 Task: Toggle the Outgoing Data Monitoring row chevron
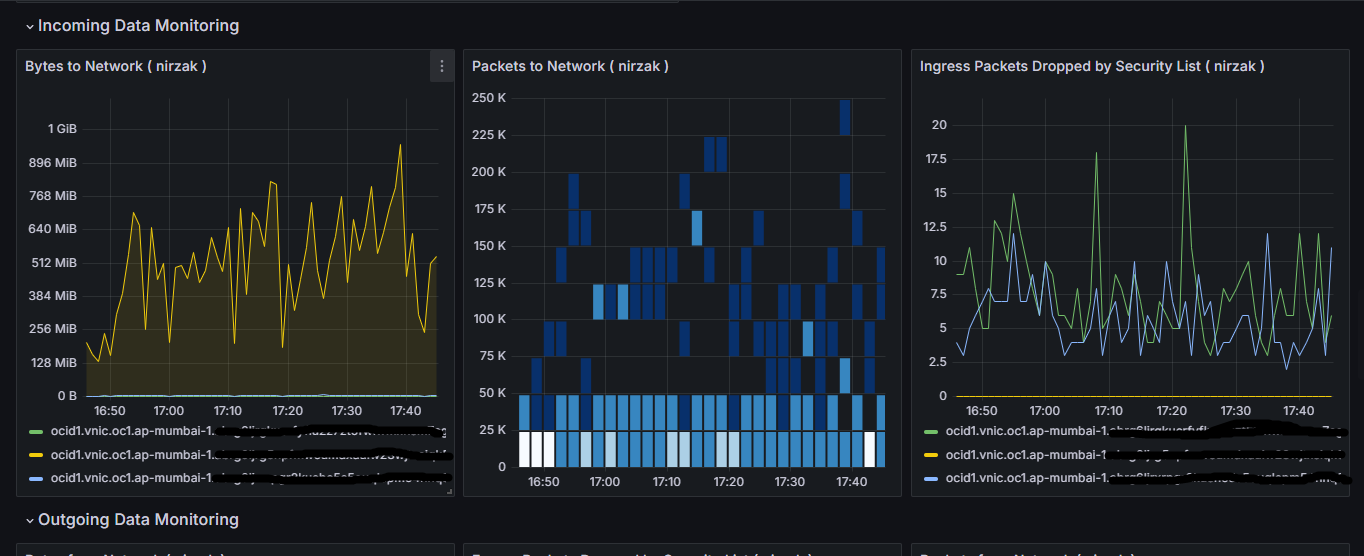(x=29, y=520)
